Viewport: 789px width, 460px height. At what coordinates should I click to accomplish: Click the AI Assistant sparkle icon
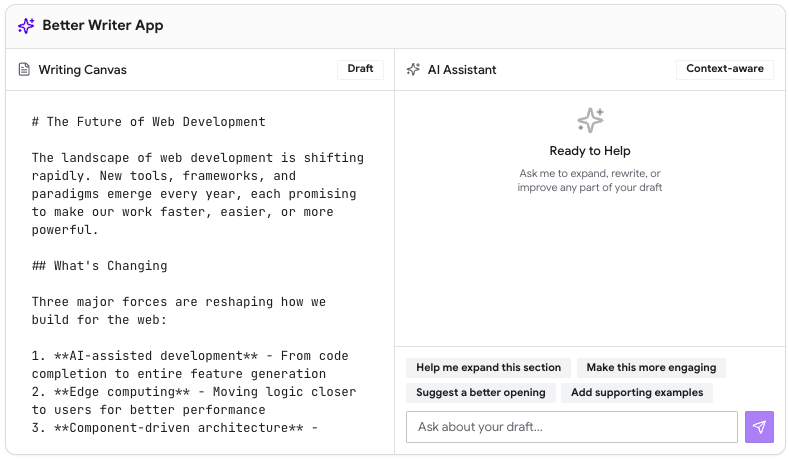point(413,70)
